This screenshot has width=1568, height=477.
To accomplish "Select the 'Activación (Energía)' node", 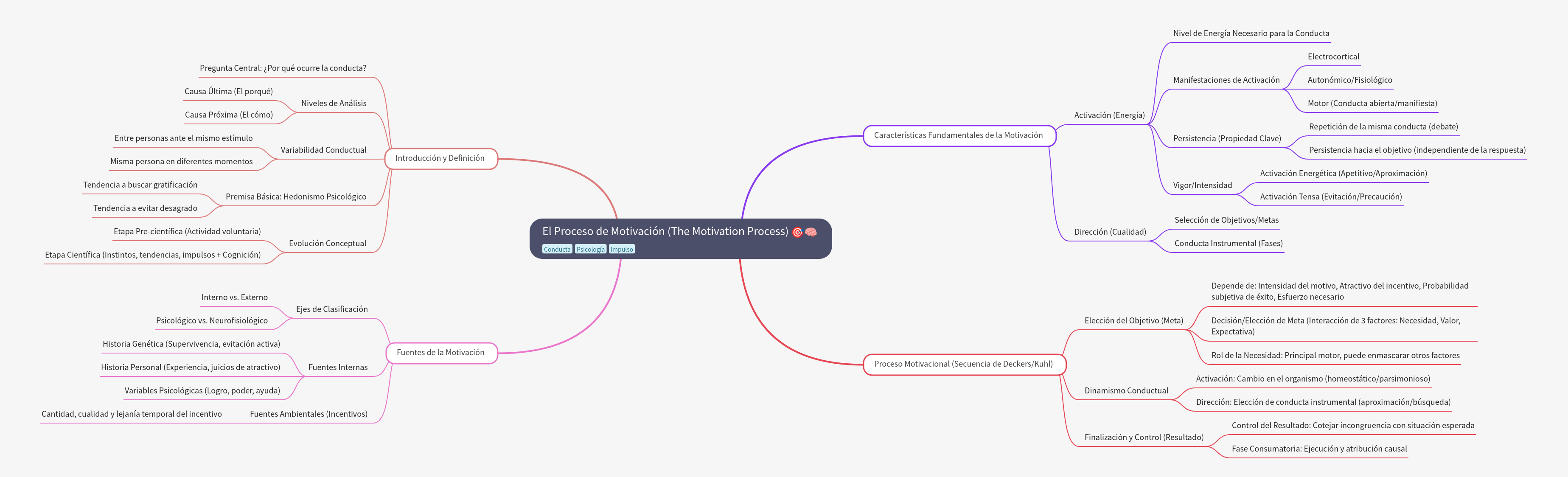I will pos(1110,115).
